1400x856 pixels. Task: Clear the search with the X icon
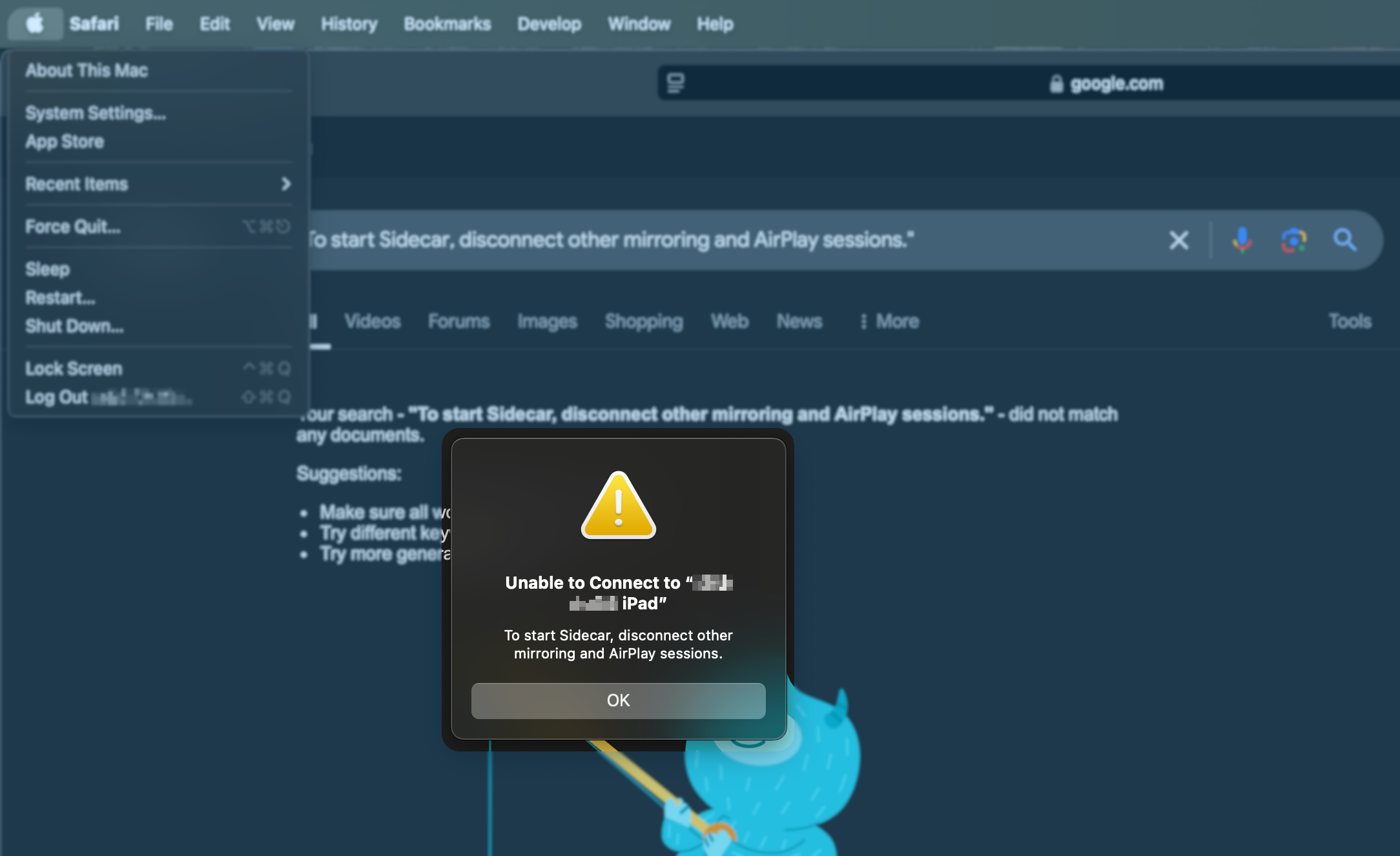pyautogui.click(x=1179, y=240)
